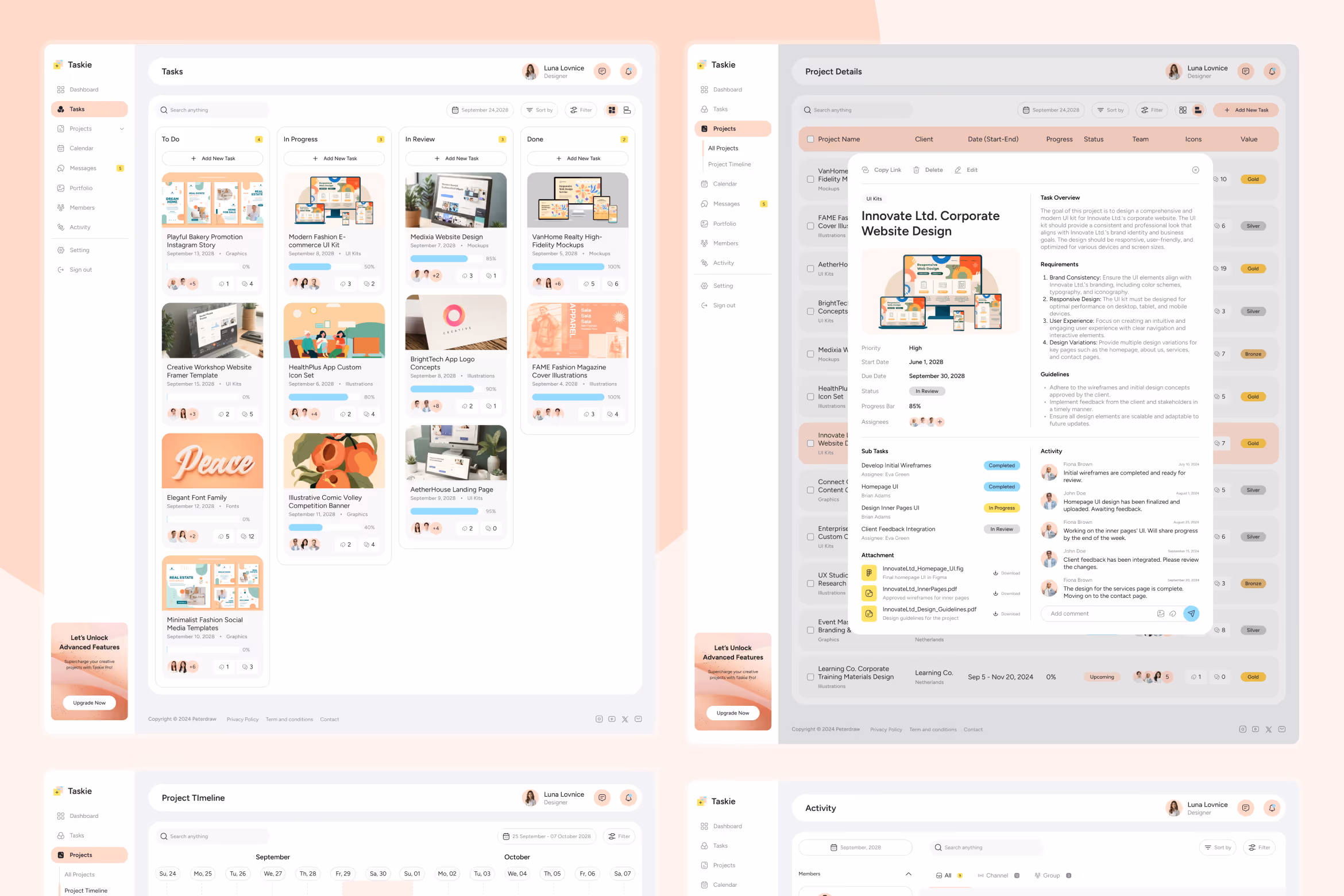Image resolution: width=1344 pixels, height=896 pixels.
Task: Collapse the Members section chevron in Activity
Action: (908, 874)
